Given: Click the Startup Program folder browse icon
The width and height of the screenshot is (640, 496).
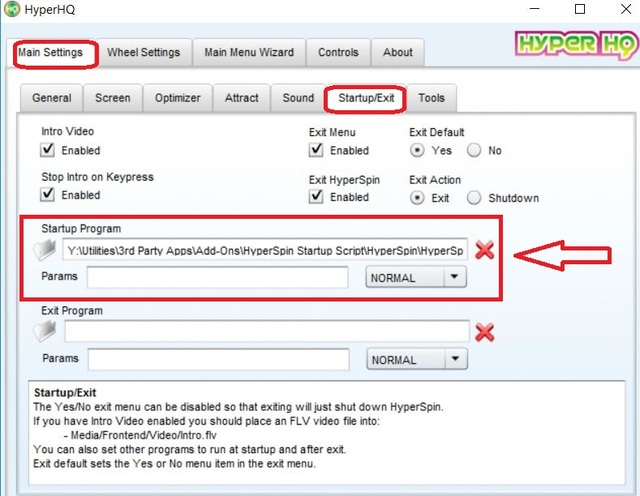Looking at the screenshot, I should click(x=48, y=250).
